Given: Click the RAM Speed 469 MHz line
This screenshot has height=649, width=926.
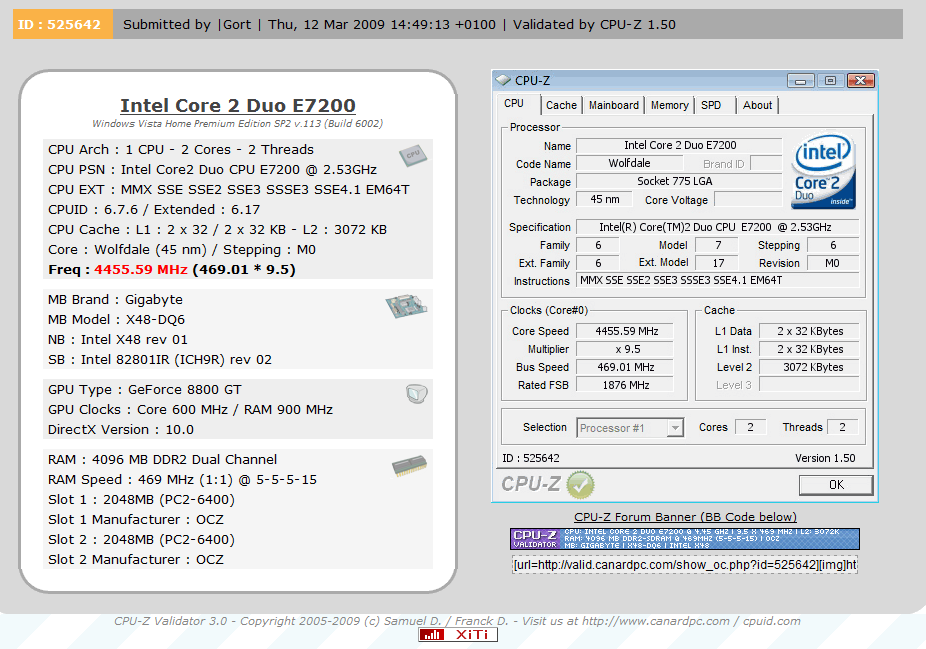Looking at the screenshot, I should tap(182, 480).
